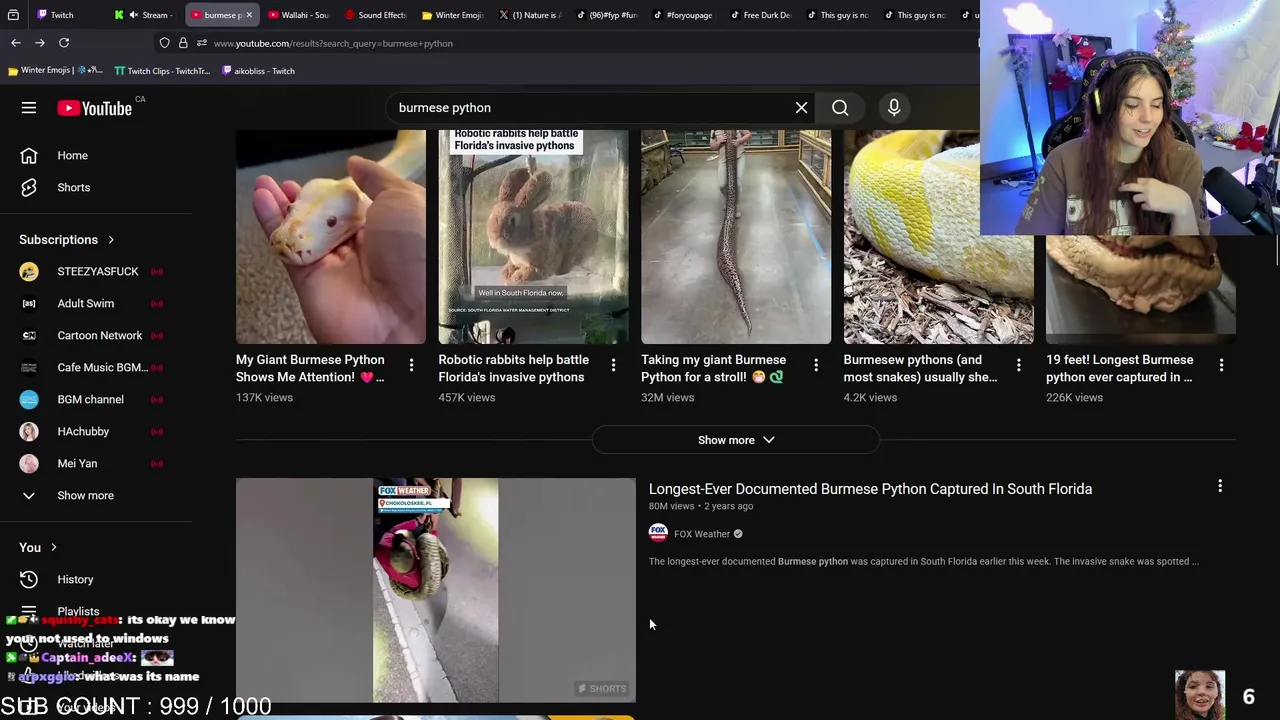Open Home in the sidebar
This screenshot has height=720, width=1280.
tap(96, 156)
